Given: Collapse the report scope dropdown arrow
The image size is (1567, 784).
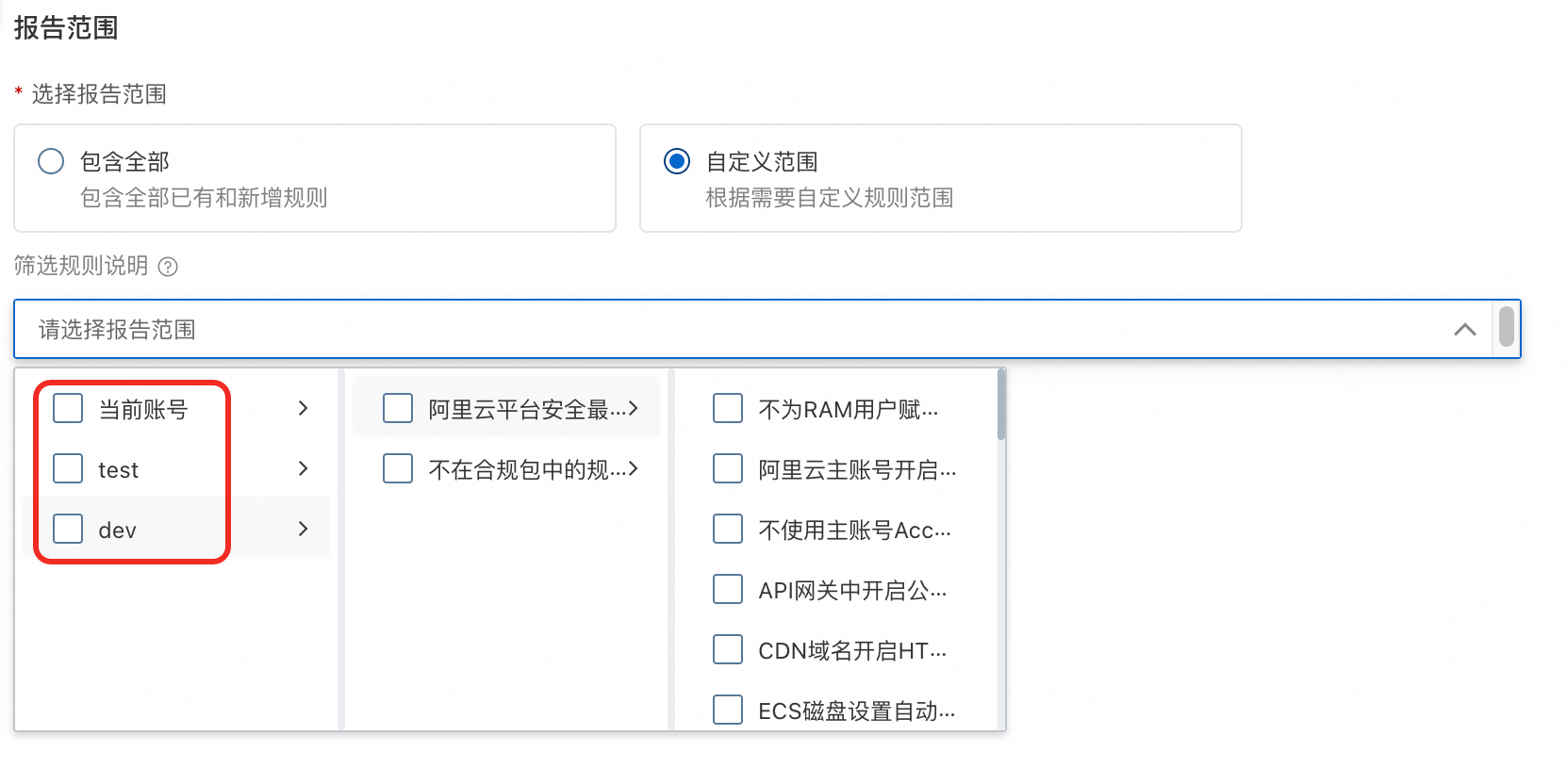Looking at the screenshot, I should (x=1464, y=329).
